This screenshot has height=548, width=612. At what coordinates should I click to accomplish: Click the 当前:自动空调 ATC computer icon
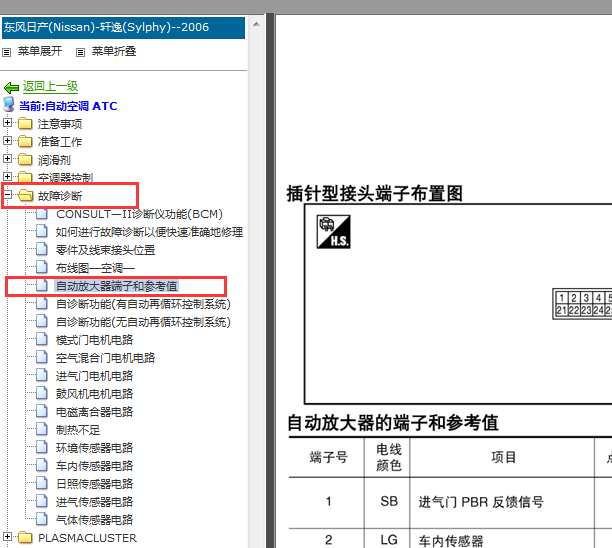[9, 105]
